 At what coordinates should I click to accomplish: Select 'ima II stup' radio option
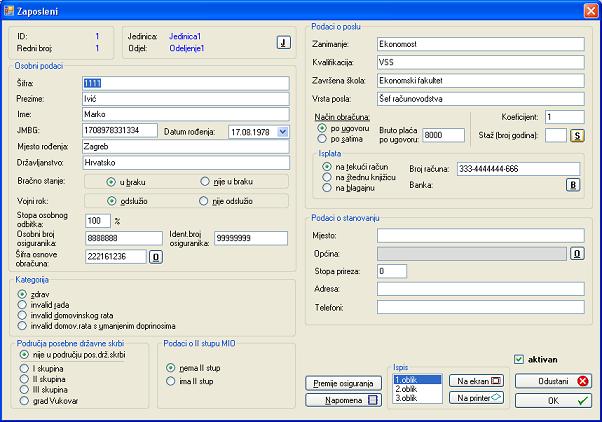171,380
